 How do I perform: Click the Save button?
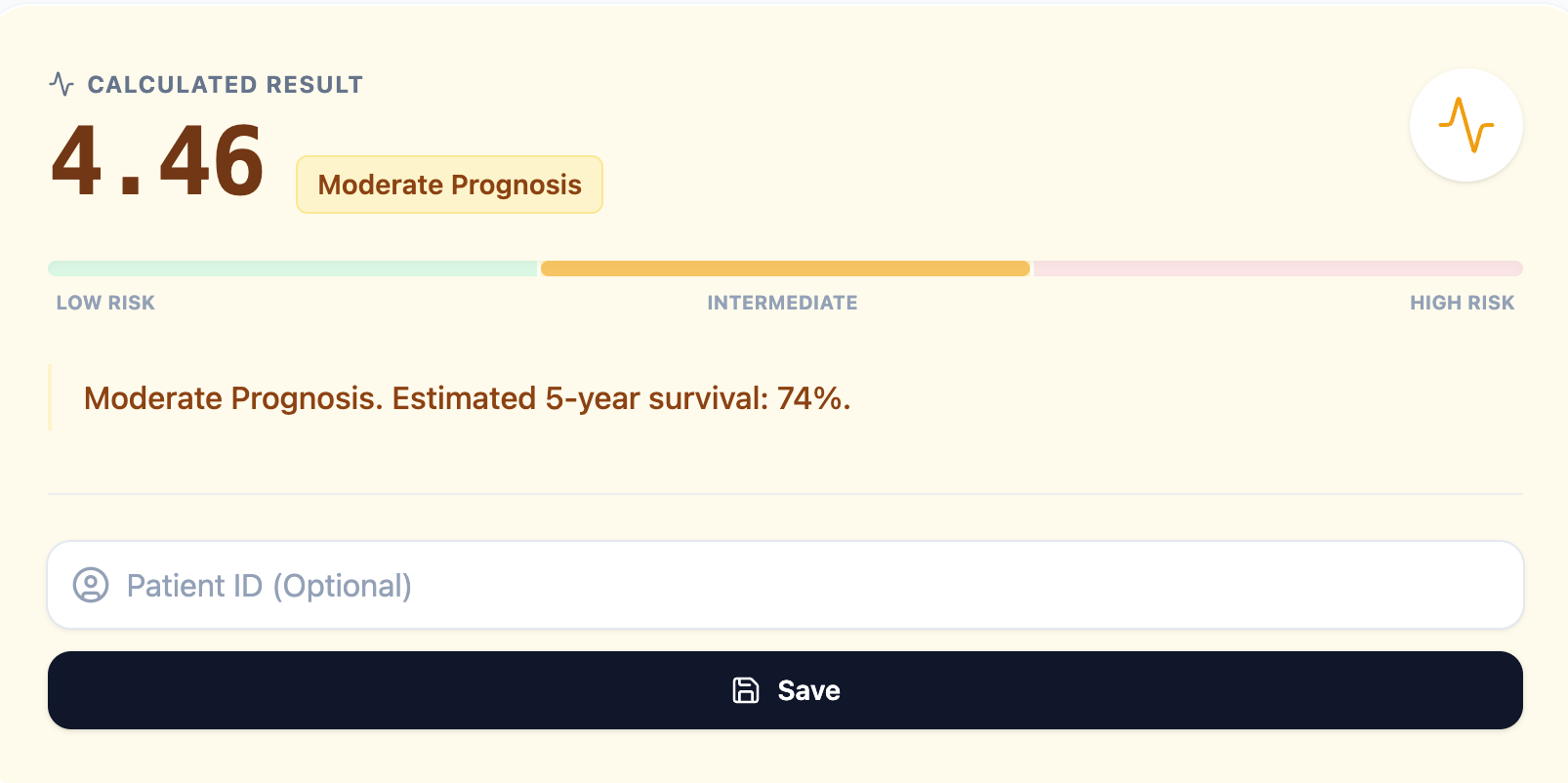coord(784,689)
